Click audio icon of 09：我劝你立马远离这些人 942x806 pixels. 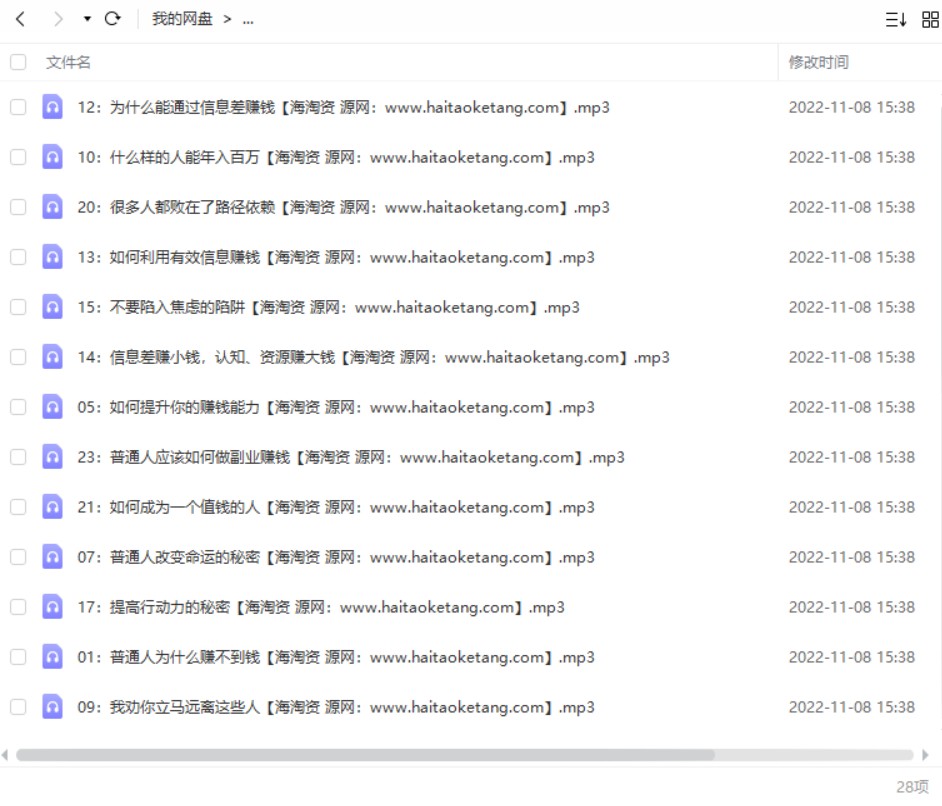coord(52,706)
